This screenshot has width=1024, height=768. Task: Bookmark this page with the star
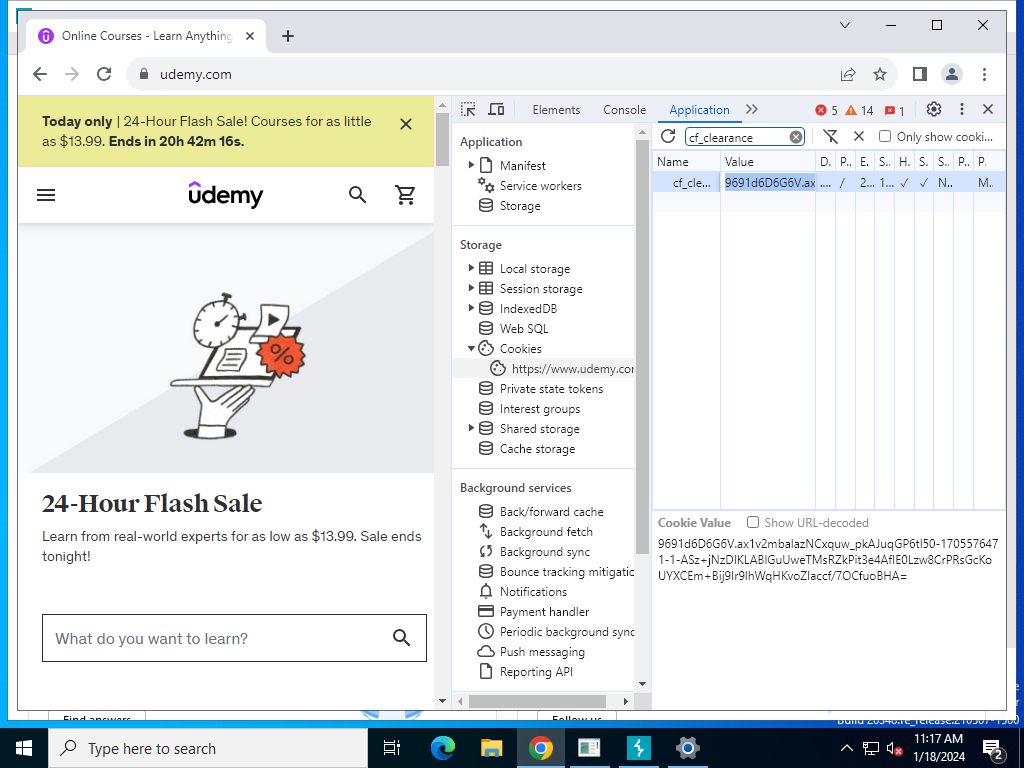tap(880, 74)
